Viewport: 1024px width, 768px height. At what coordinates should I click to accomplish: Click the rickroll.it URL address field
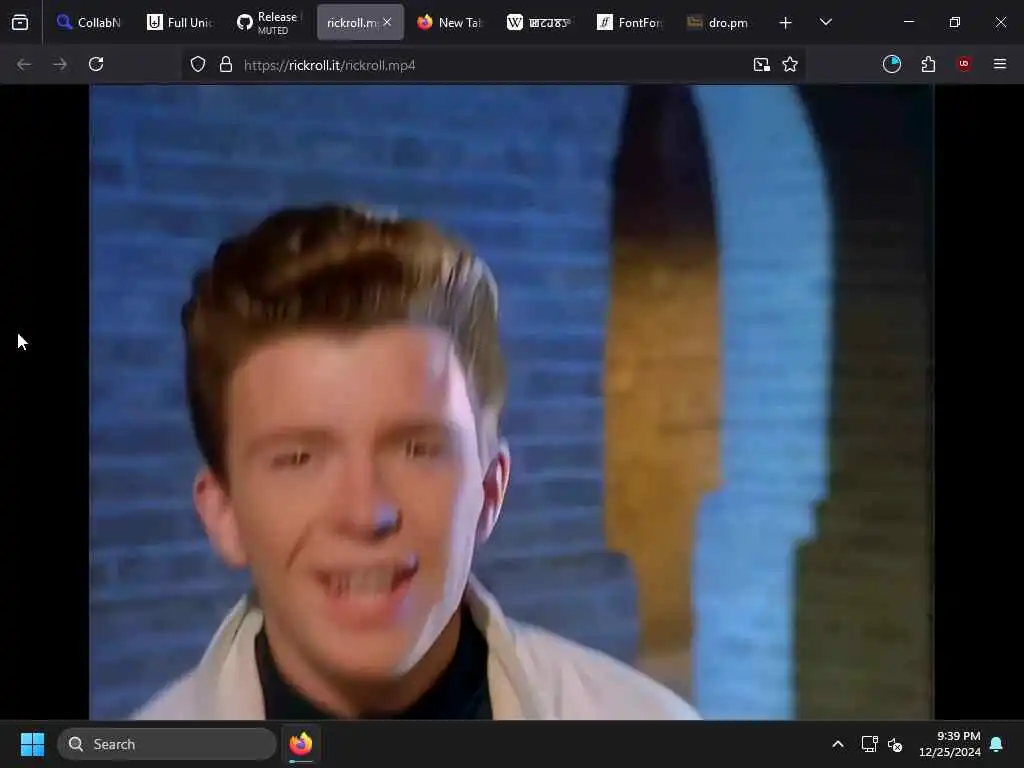pos(493,65)
